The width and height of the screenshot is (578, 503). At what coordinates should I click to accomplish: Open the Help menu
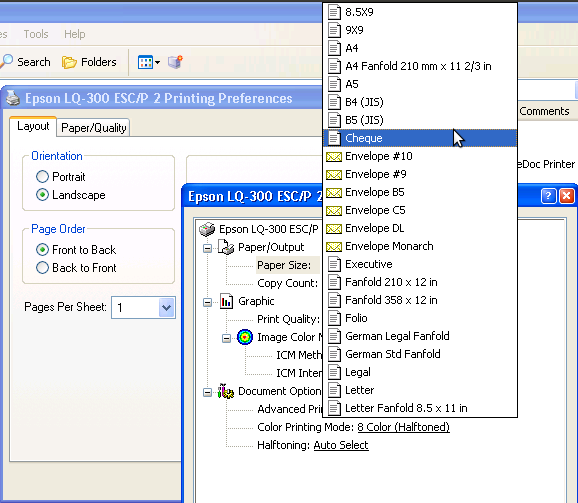(74, 34)
